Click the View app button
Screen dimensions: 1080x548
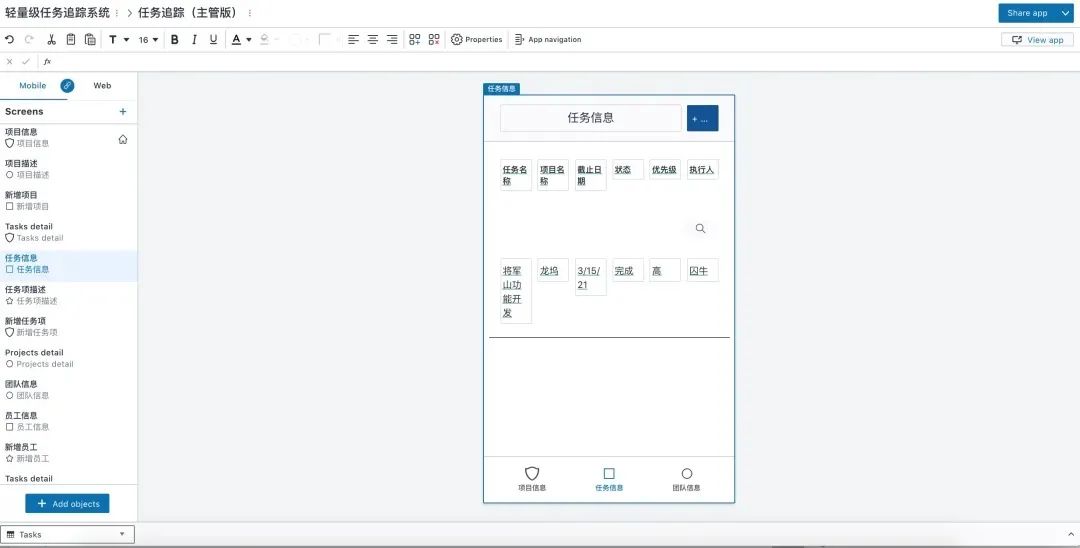click(x=1037, y=40)
